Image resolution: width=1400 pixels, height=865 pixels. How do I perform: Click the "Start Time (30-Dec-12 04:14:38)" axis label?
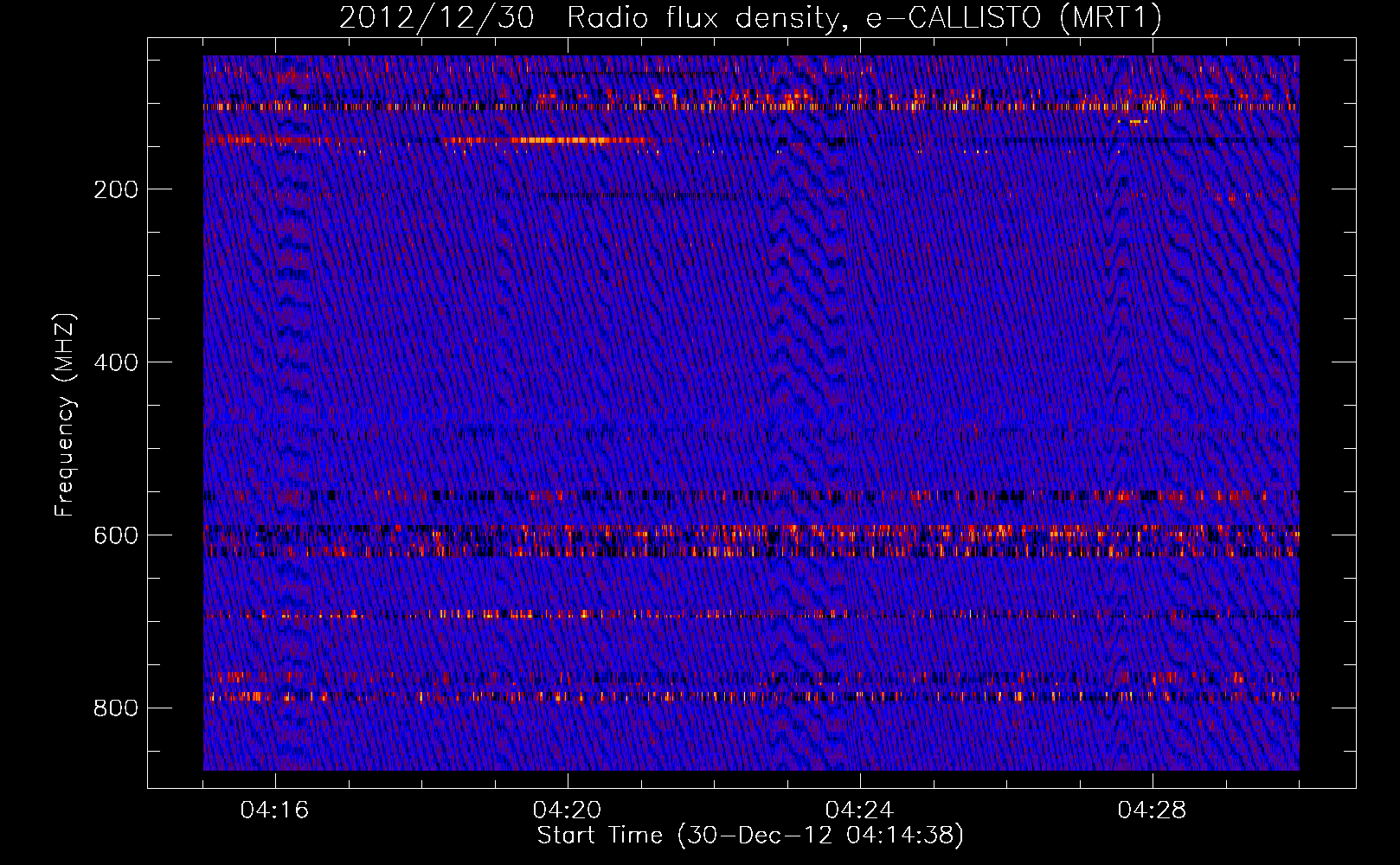[750, 836]
